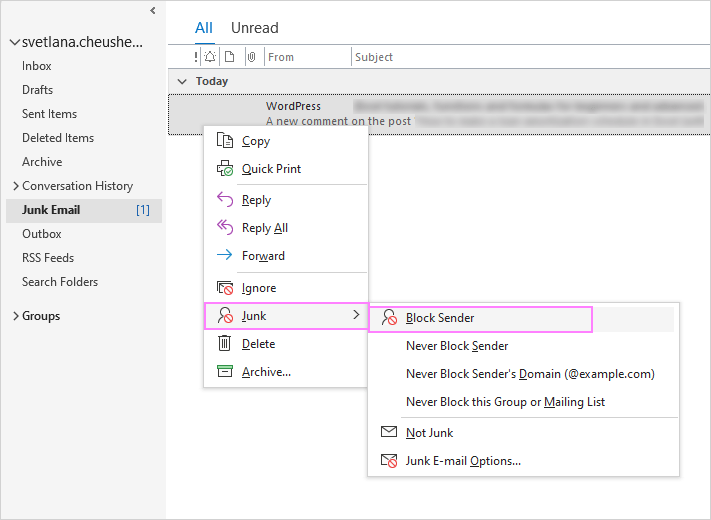Choose Delete from the context menu
Screen dimensions: 711x520
(x=286, y=344)
